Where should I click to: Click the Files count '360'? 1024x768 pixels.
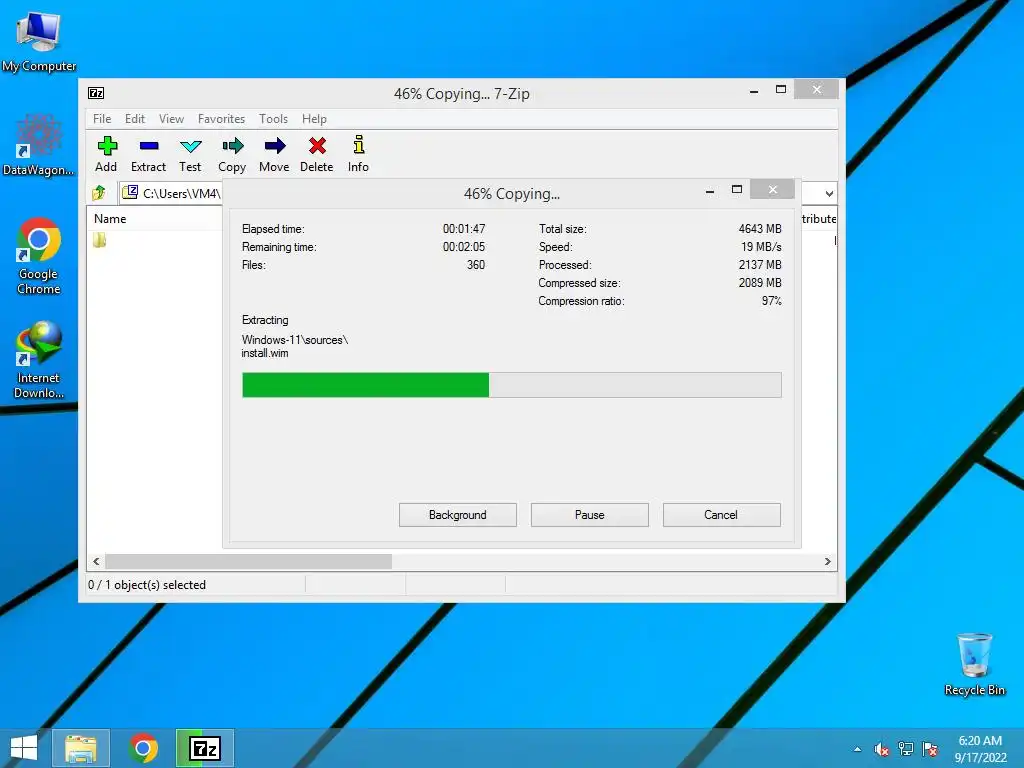[x=475, y=264]
